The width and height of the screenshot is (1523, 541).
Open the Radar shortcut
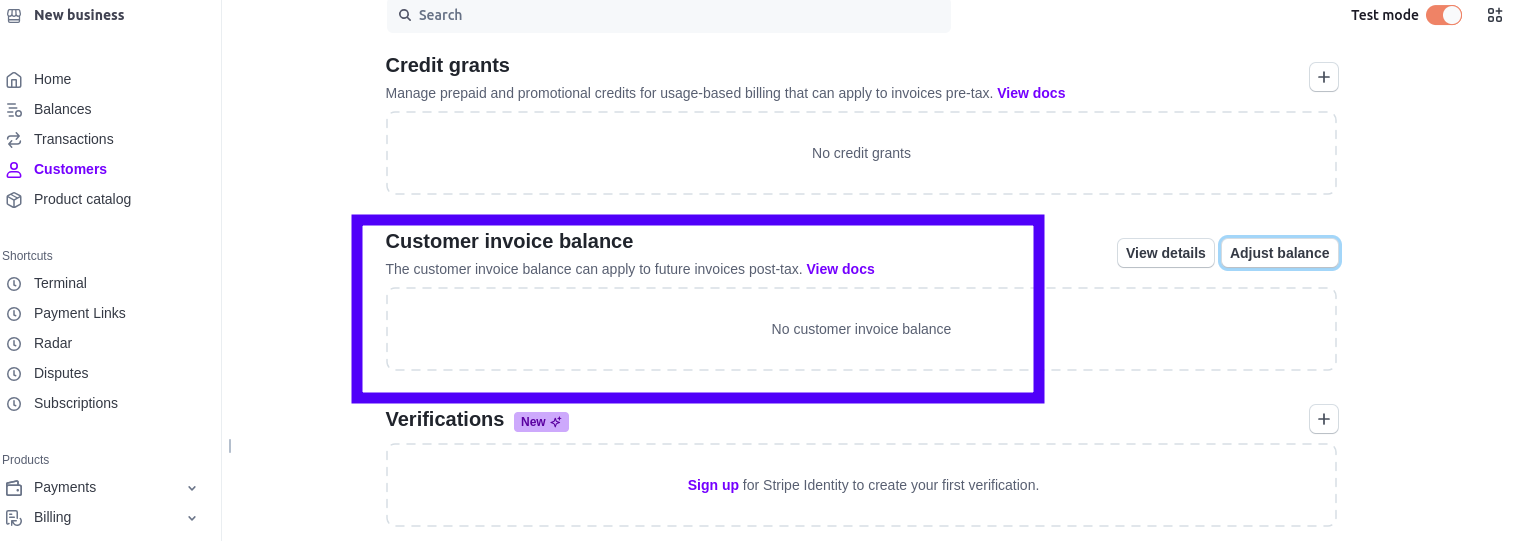[x=53, y=343]
